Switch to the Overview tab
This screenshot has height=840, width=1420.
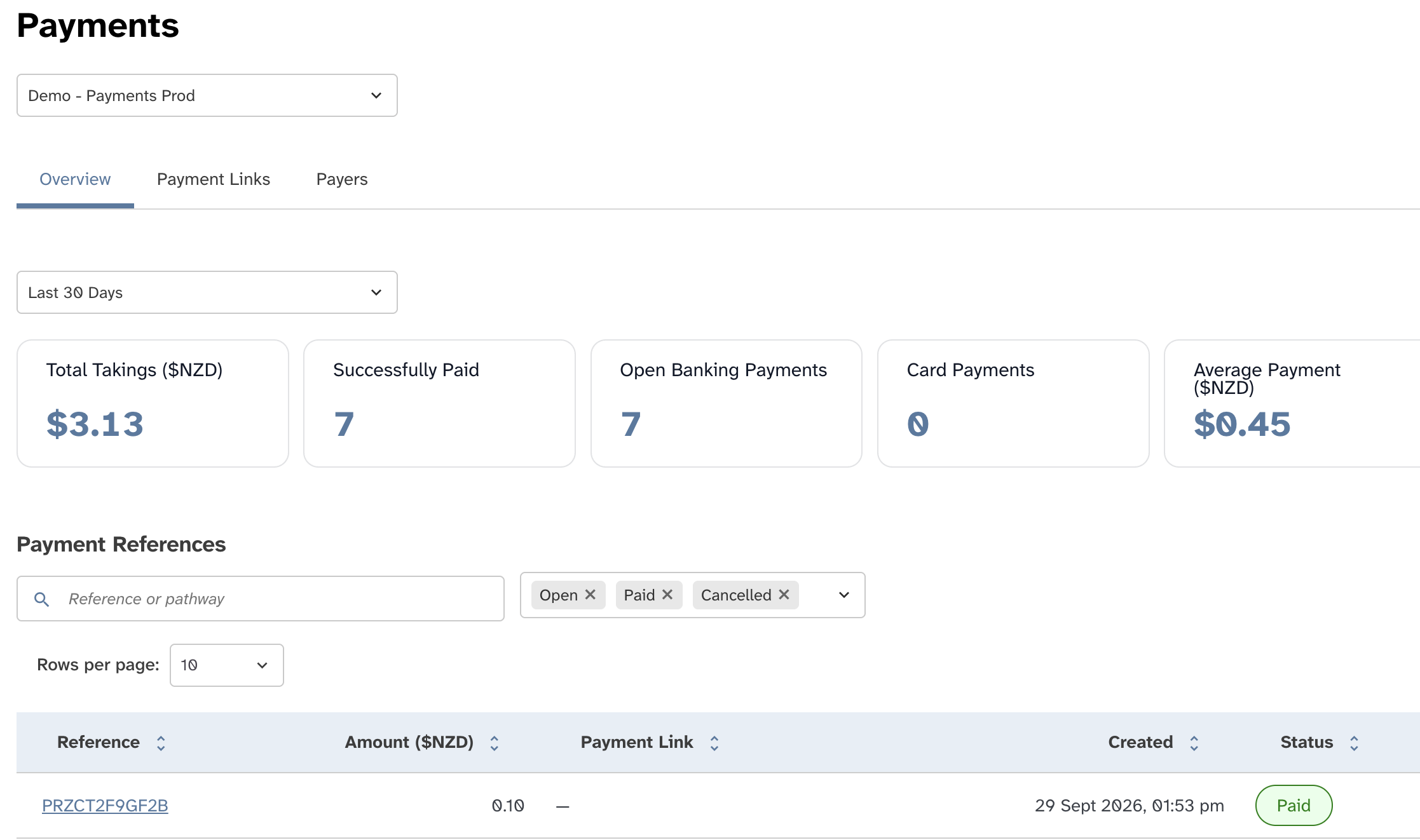click(x=75, y=180)
